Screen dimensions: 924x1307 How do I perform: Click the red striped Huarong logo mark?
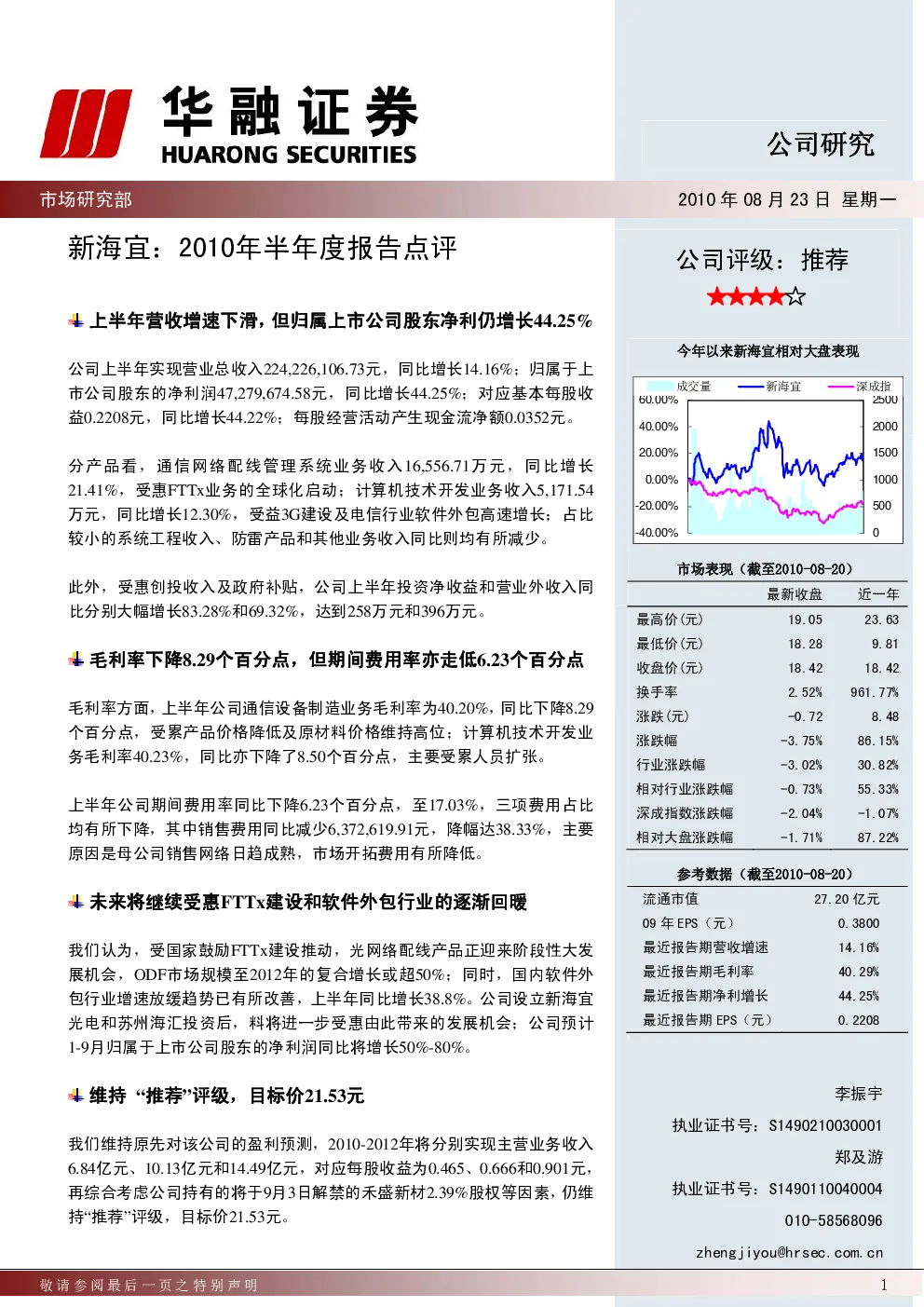87,123
